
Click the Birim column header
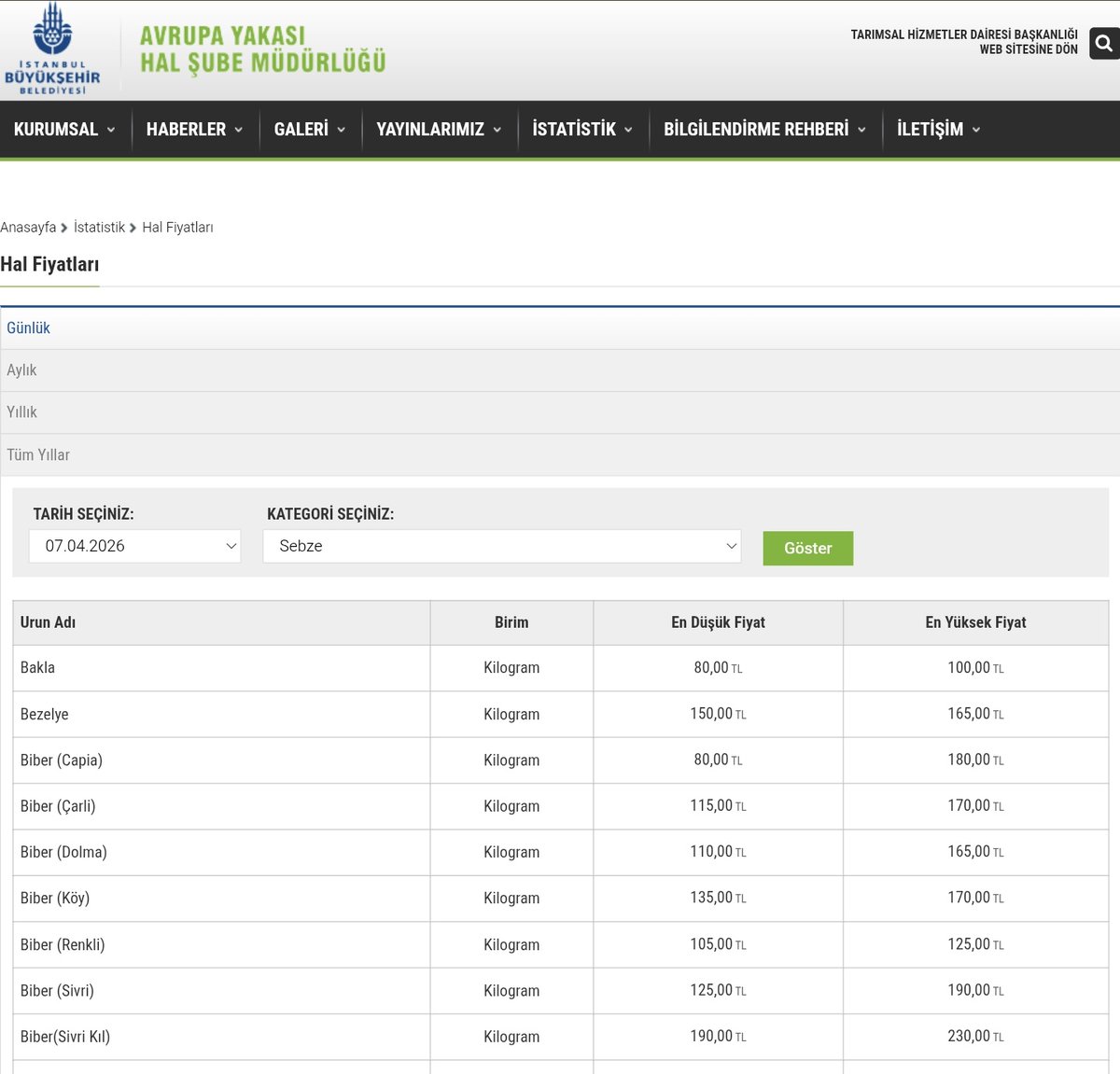511,622
